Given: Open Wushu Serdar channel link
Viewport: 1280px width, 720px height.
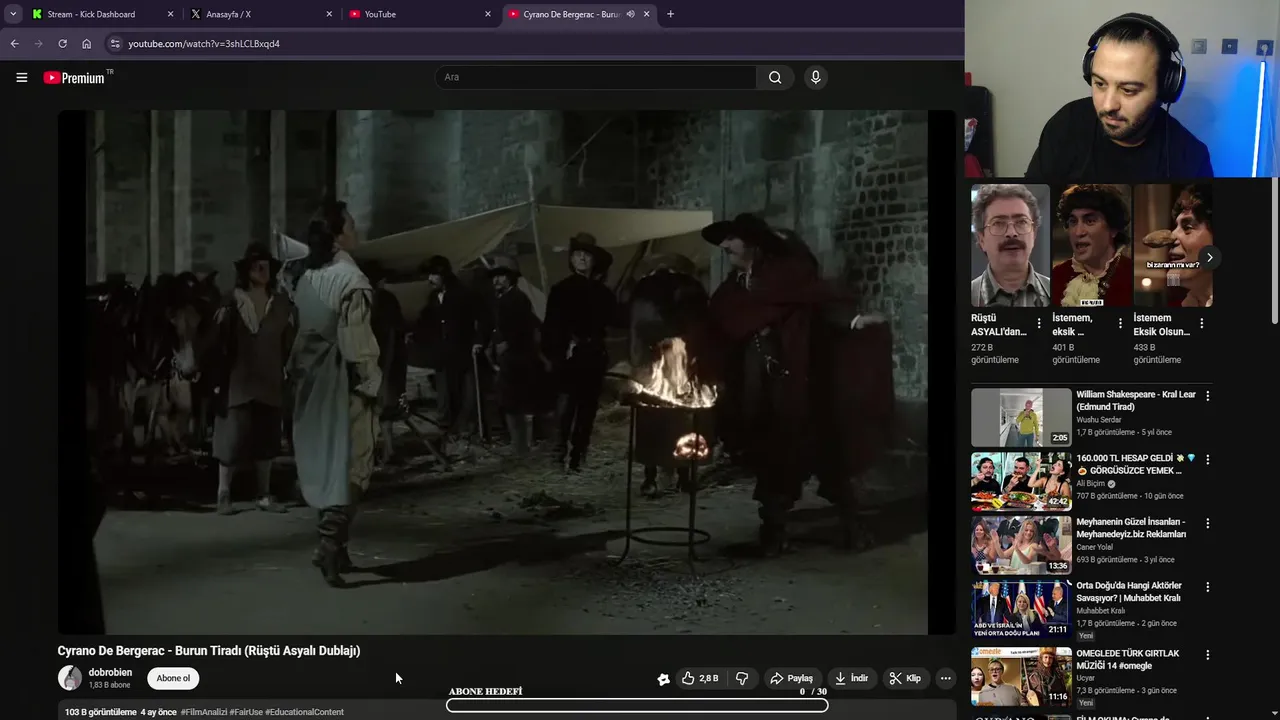Looking at the screenshot, I should [x=1100, y=420].
